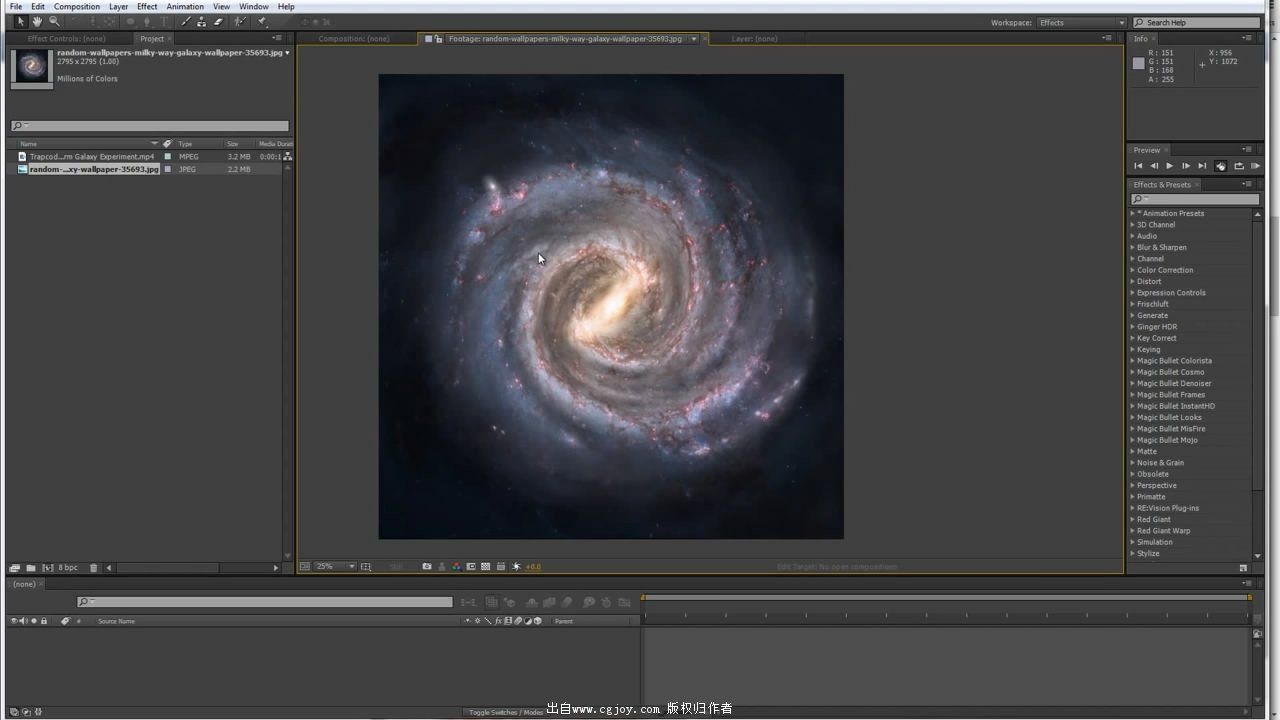
Task: Switch to the Effect Controls tab
Action: click(66, 39)
